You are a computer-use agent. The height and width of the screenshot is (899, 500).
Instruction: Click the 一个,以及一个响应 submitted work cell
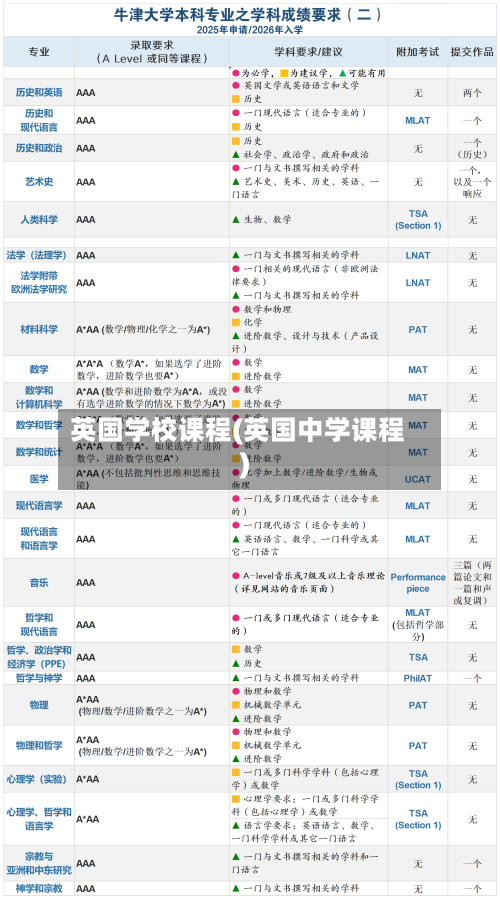(472, 182)
